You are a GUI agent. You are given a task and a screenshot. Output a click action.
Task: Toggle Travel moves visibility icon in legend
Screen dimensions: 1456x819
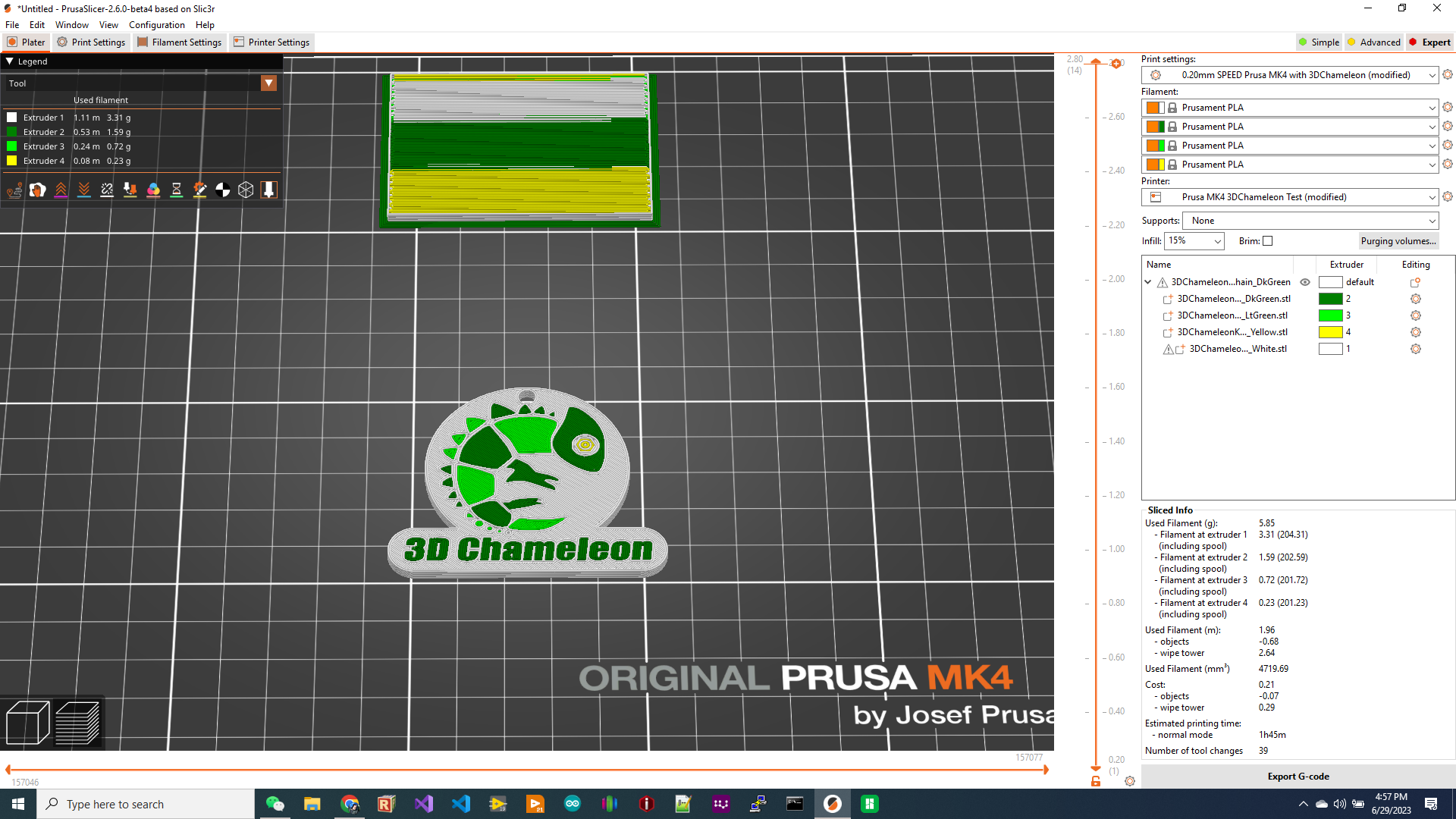[x=14, y=190]
